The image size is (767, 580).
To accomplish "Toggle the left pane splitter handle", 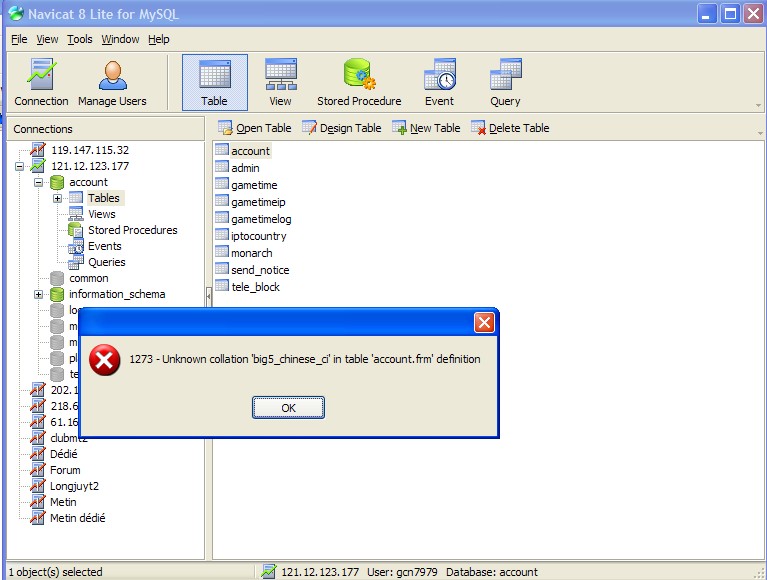I will (209, 296).
